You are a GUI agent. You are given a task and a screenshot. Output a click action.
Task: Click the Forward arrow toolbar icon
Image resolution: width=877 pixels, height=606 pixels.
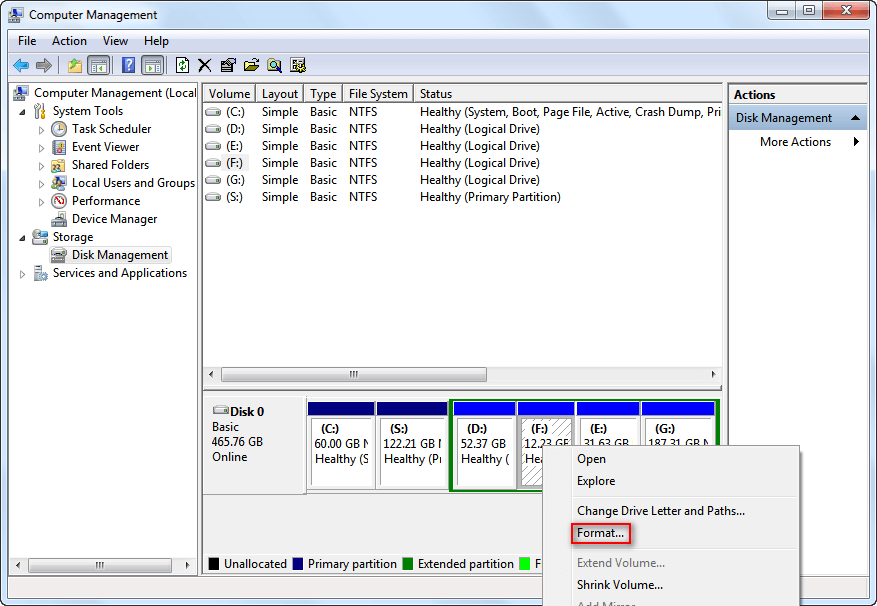point(44,65)
